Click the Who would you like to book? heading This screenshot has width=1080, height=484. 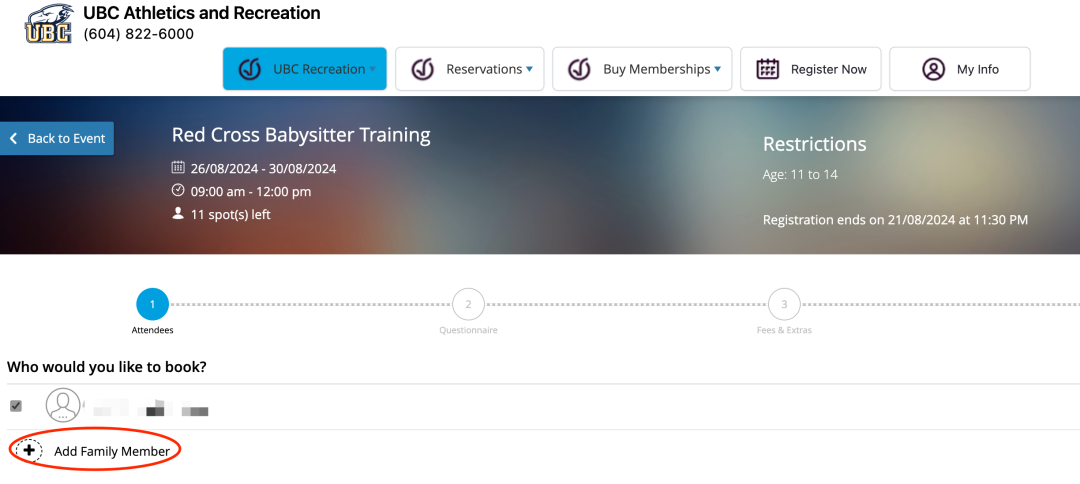coord(107,367)
